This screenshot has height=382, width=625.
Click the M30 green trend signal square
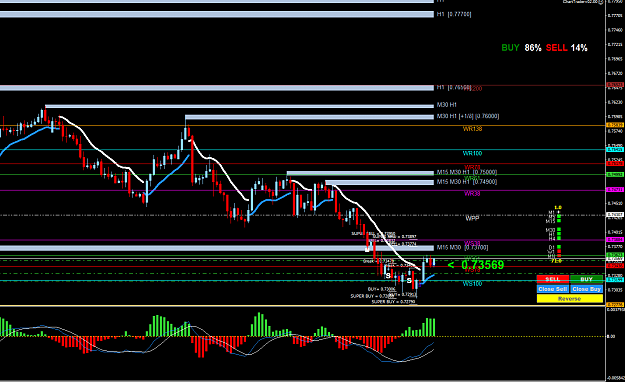(559, 229)
